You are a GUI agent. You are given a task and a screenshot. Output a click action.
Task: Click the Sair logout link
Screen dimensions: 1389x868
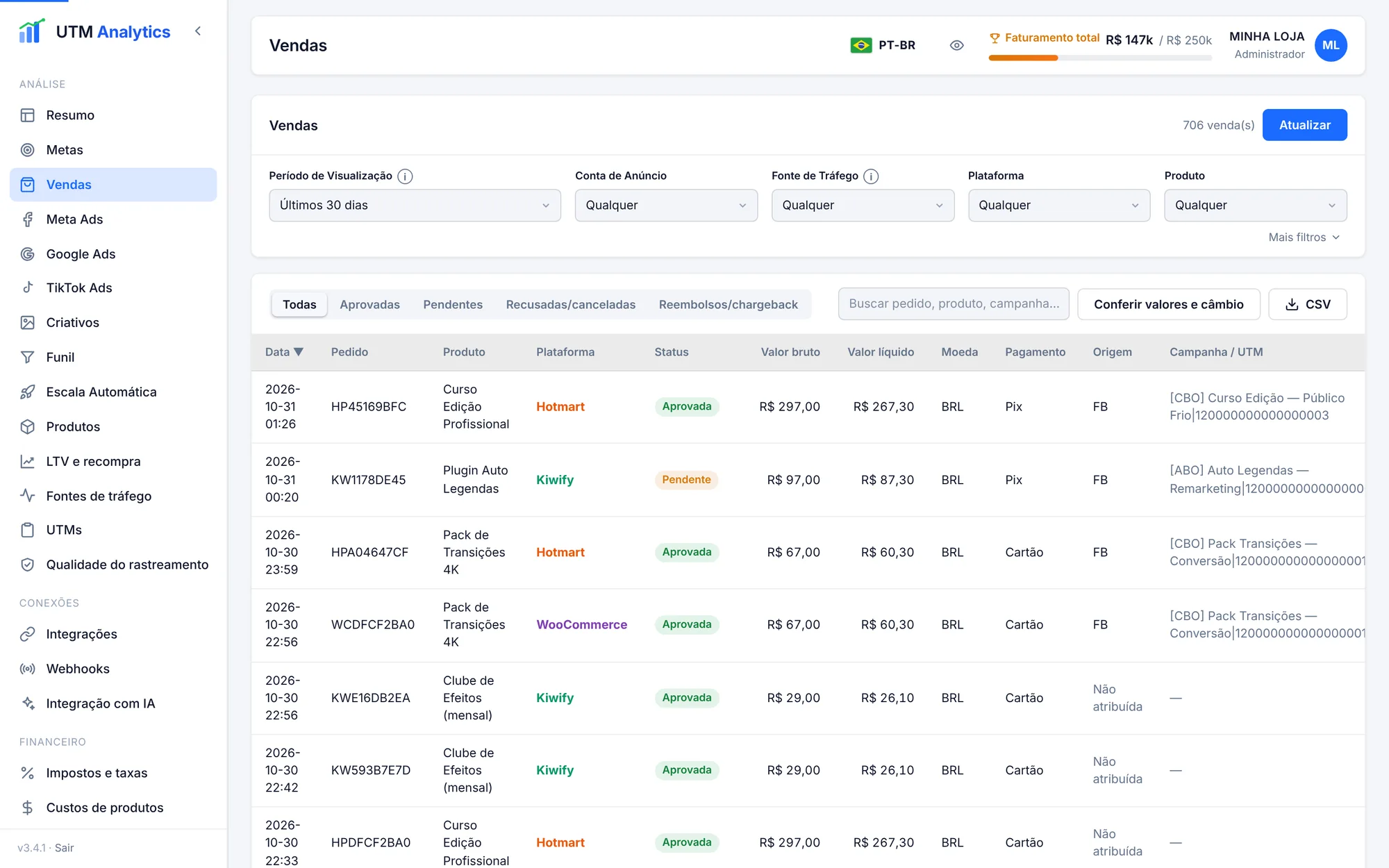(x=65, y=848)
